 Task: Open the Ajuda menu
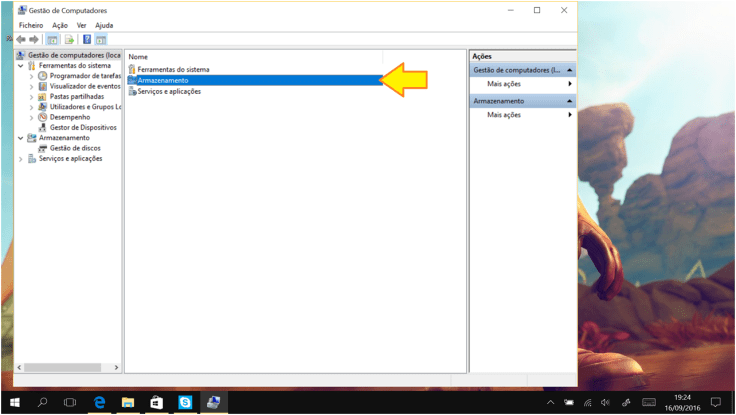(x=104, y=25)
